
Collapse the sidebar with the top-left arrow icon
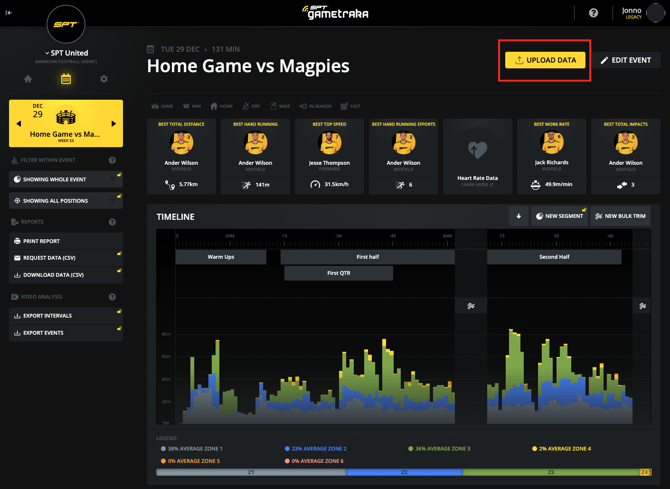pyautogui.click(x=9, y=13)
